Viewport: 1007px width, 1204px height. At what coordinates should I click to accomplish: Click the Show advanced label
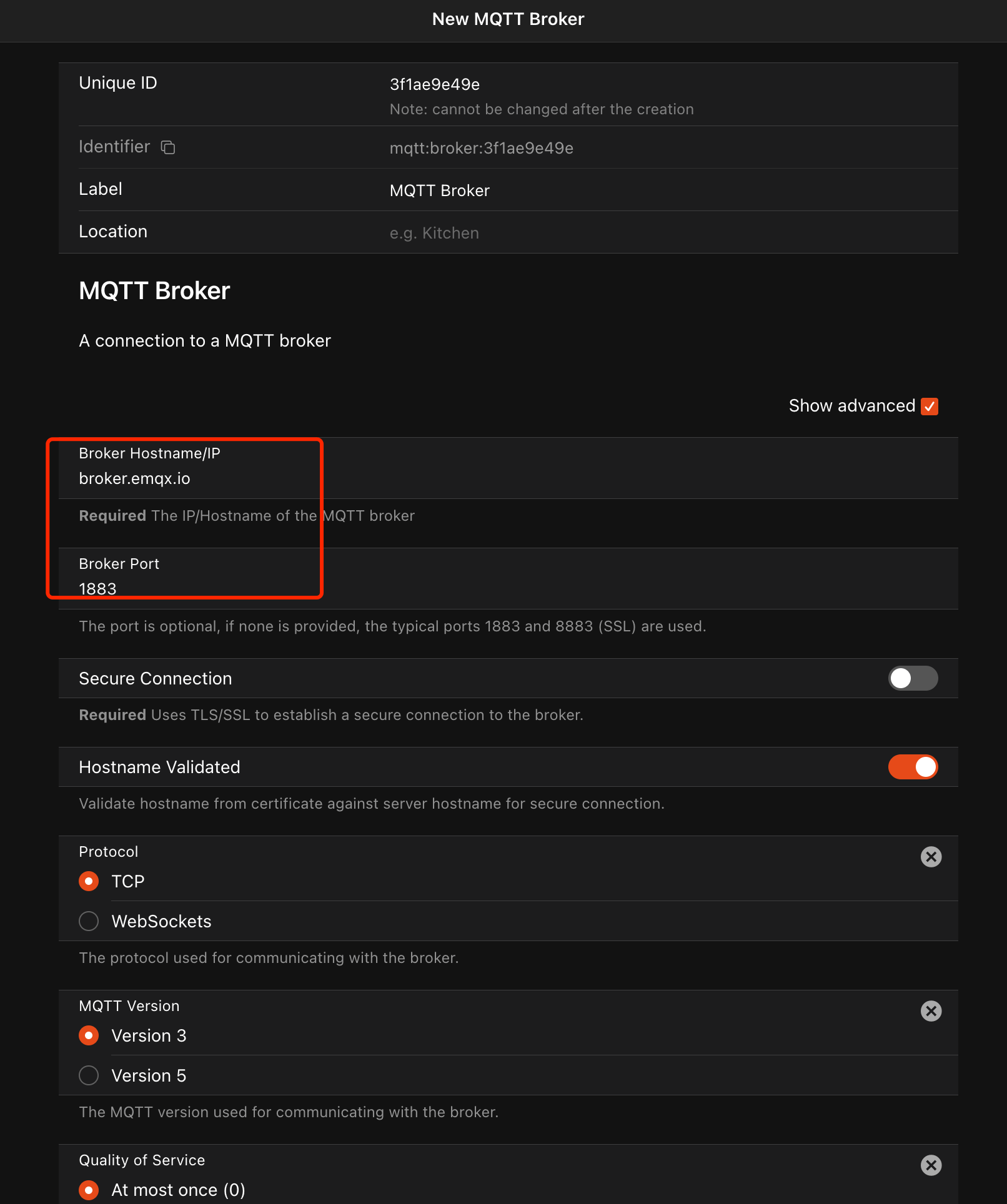tap(851, 405)
